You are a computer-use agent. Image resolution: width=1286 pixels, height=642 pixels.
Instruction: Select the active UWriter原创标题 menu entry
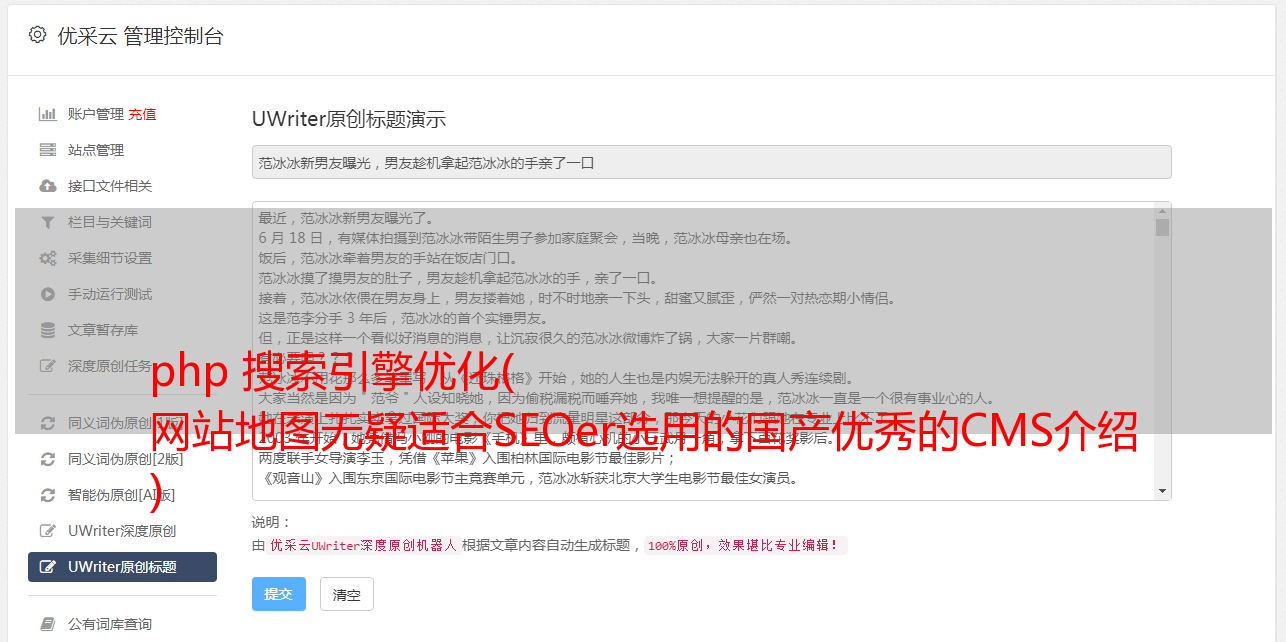click(x=122, y=567)
